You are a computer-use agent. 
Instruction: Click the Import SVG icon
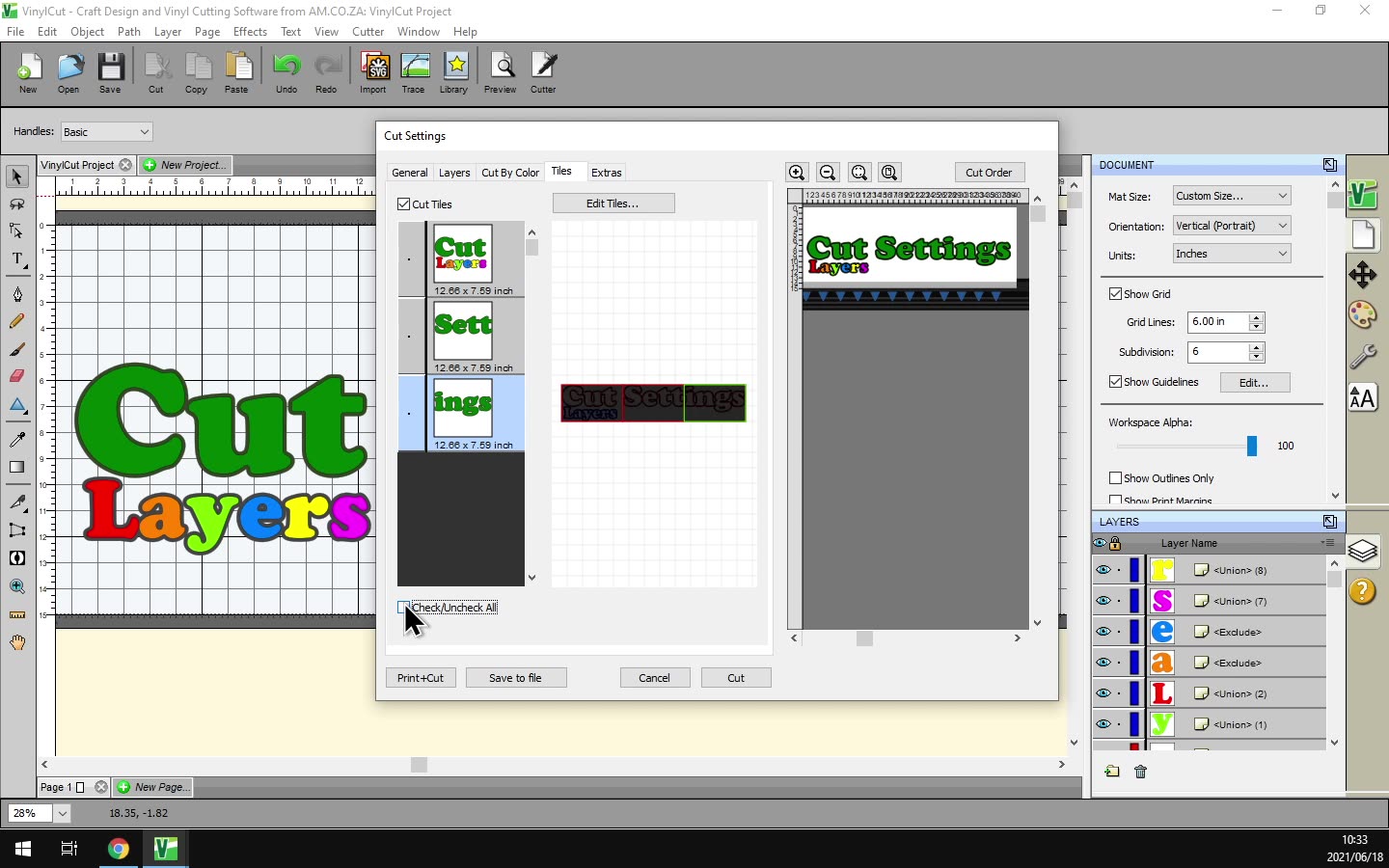click(x=373, y=72)
